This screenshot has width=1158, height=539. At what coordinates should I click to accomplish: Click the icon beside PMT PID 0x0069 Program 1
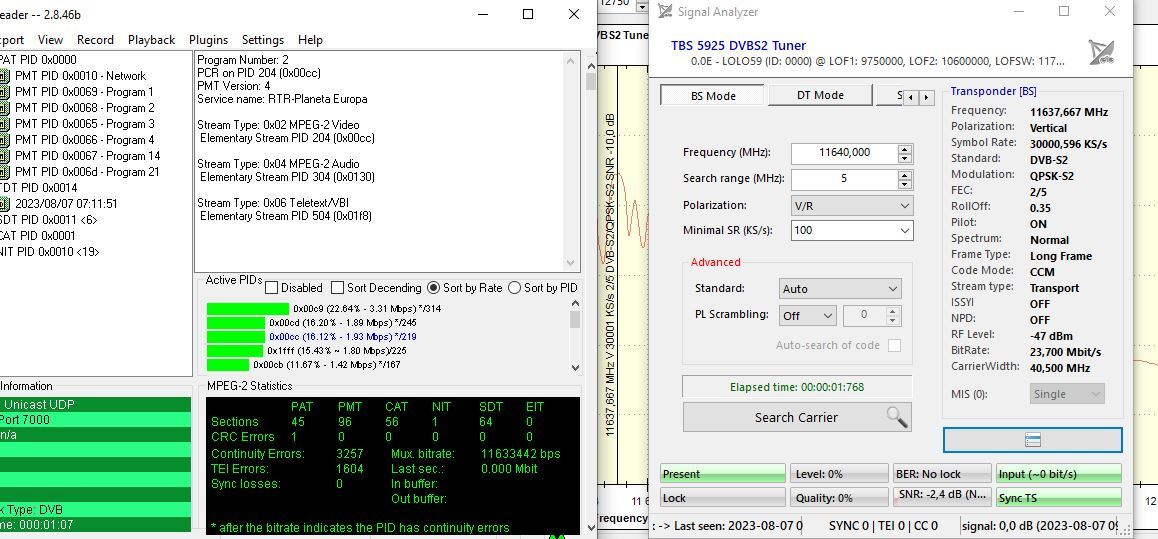point(4,92)
